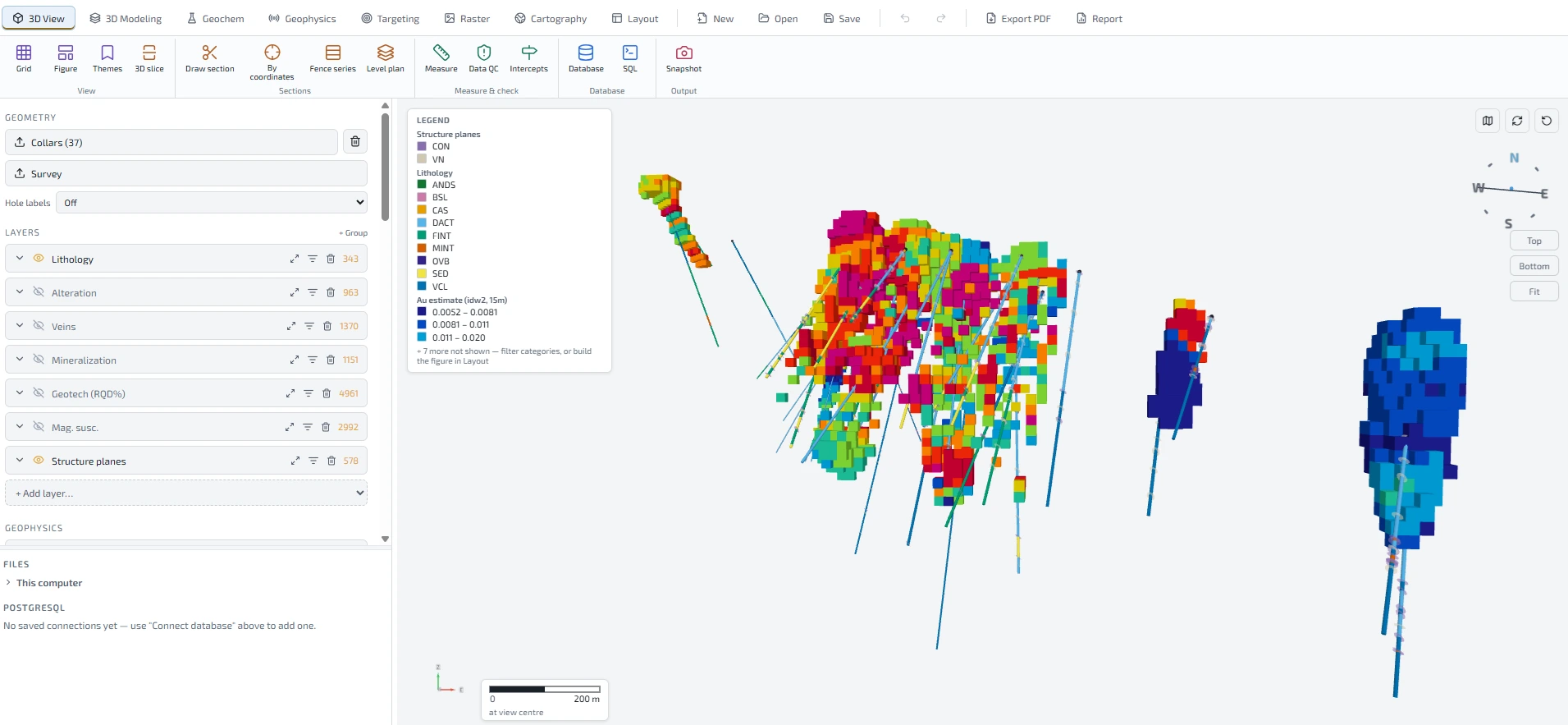Set the camera to Top view
Image resolution: width=1568 pixels, height=725 pixels.
(x=1534, y=241)
